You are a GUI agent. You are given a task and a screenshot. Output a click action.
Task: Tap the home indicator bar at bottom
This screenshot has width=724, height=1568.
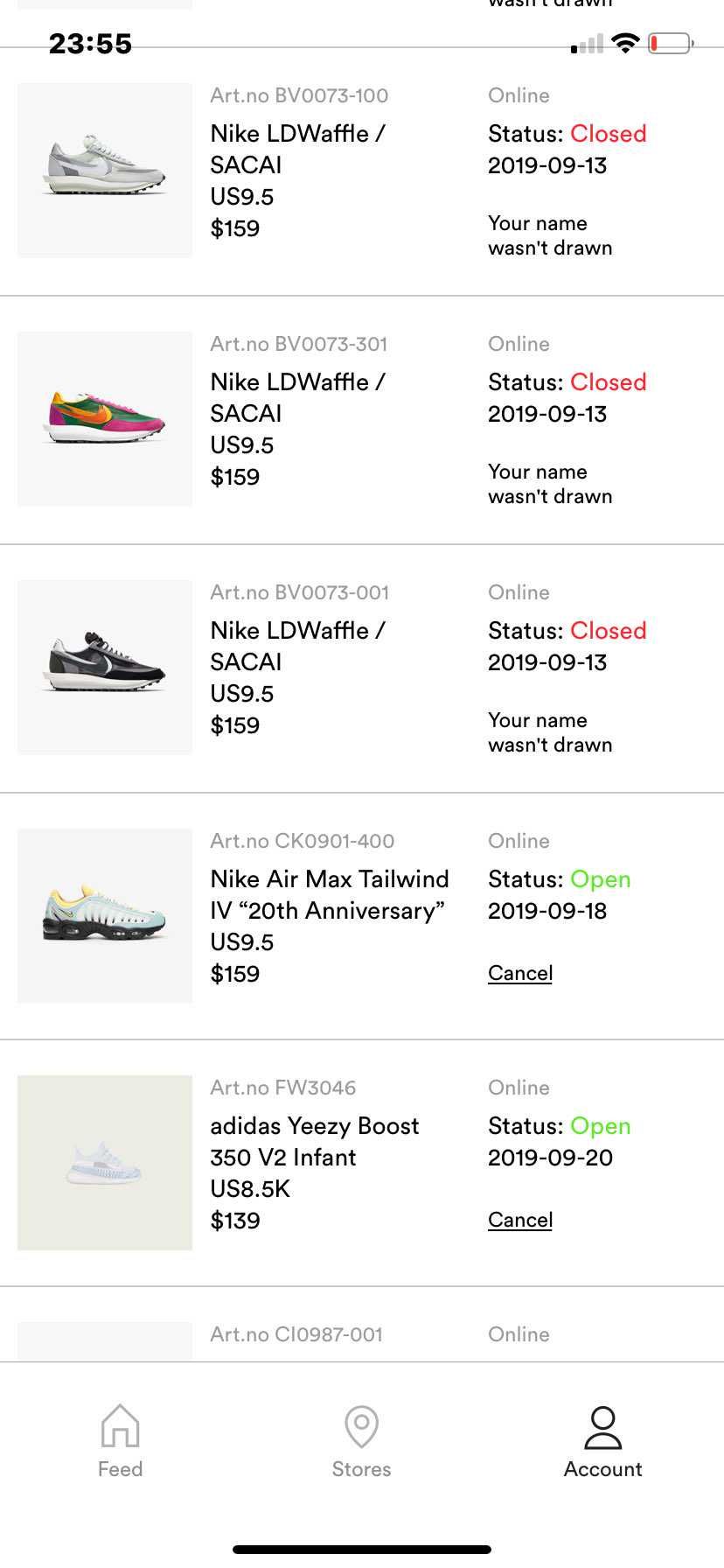[362, 1550]
